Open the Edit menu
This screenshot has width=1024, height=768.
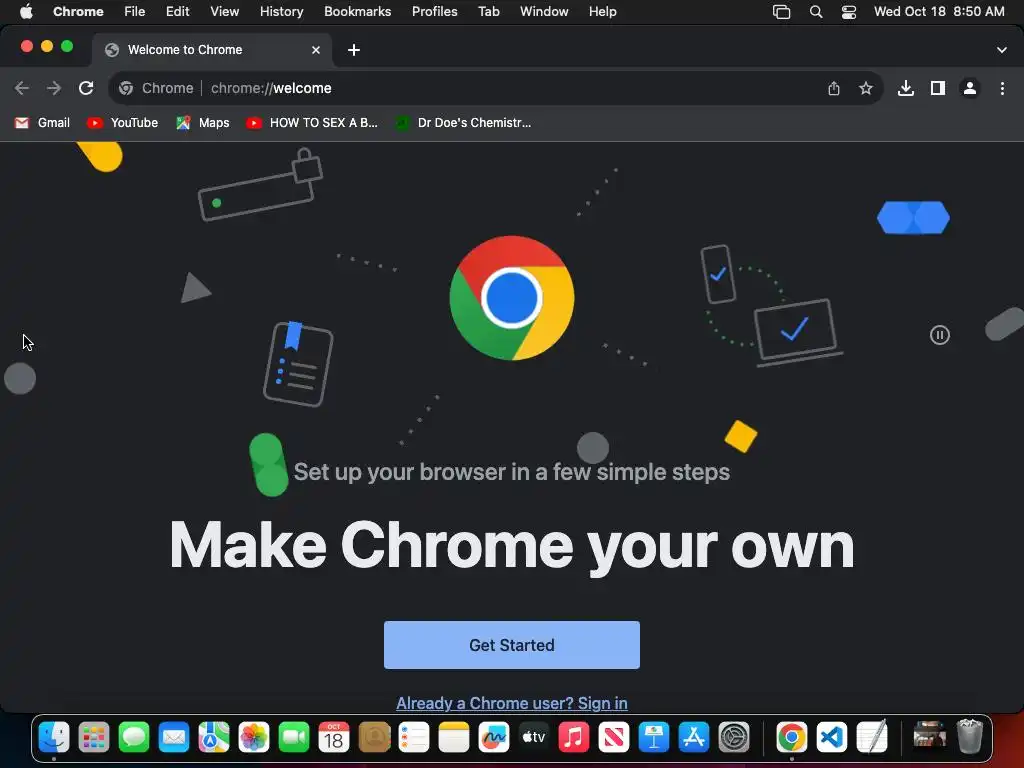tap(178, 12)
